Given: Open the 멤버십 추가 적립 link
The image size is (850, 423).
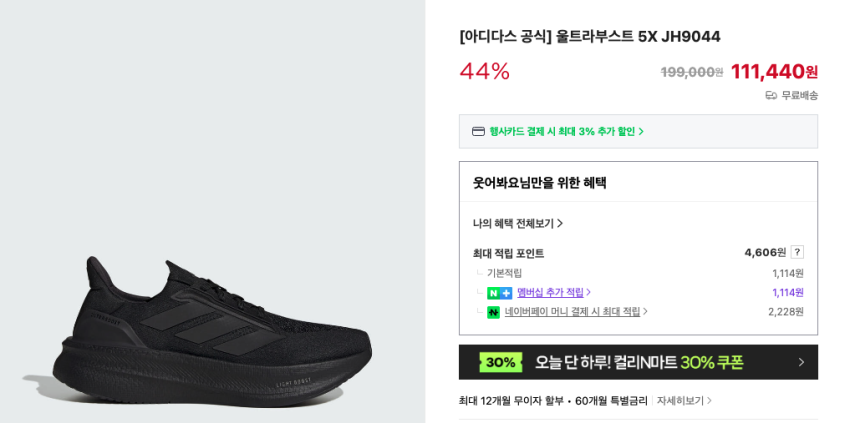Looking at the screenshot, I should pyautogui.click(x=553, y=292).
